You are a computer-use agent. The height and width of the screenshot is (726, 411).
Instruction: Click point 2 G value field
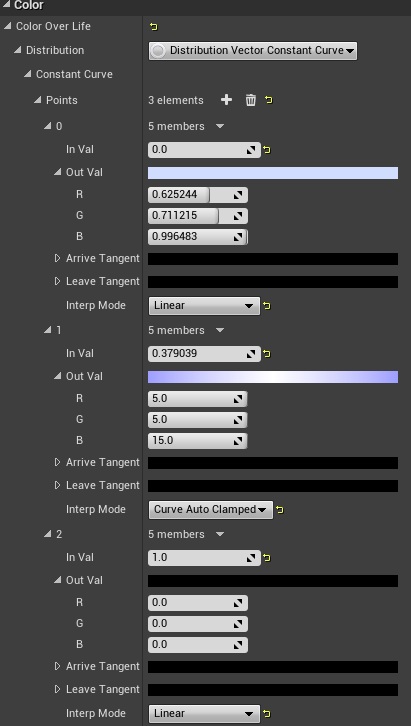(198, 624)
